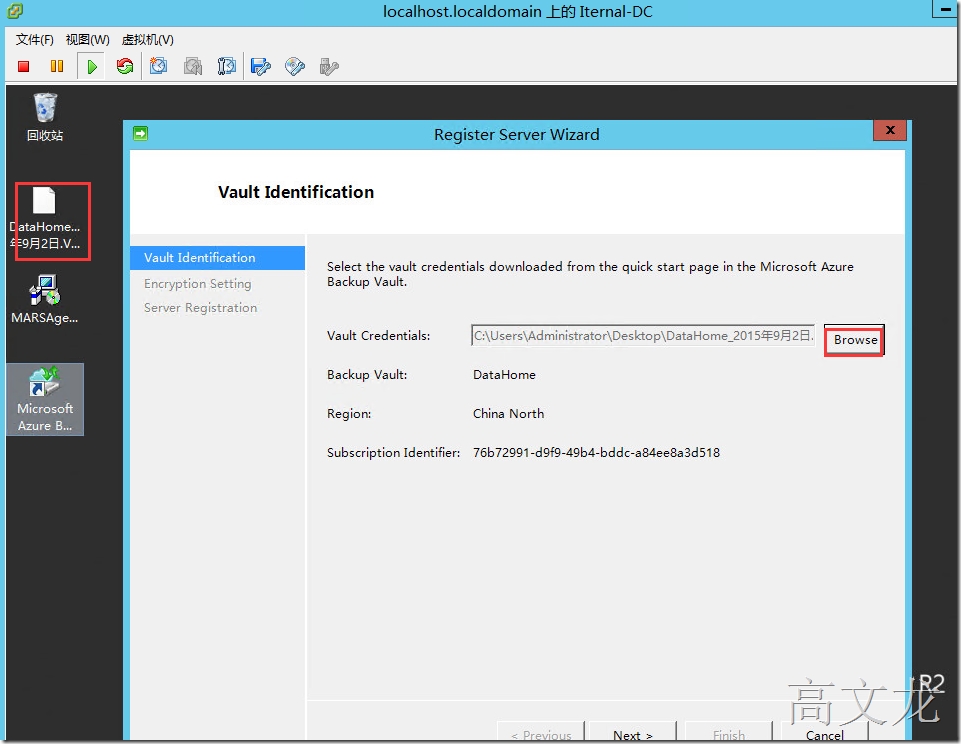Select the DataHome vault credentials file

(x=45, y=219)
